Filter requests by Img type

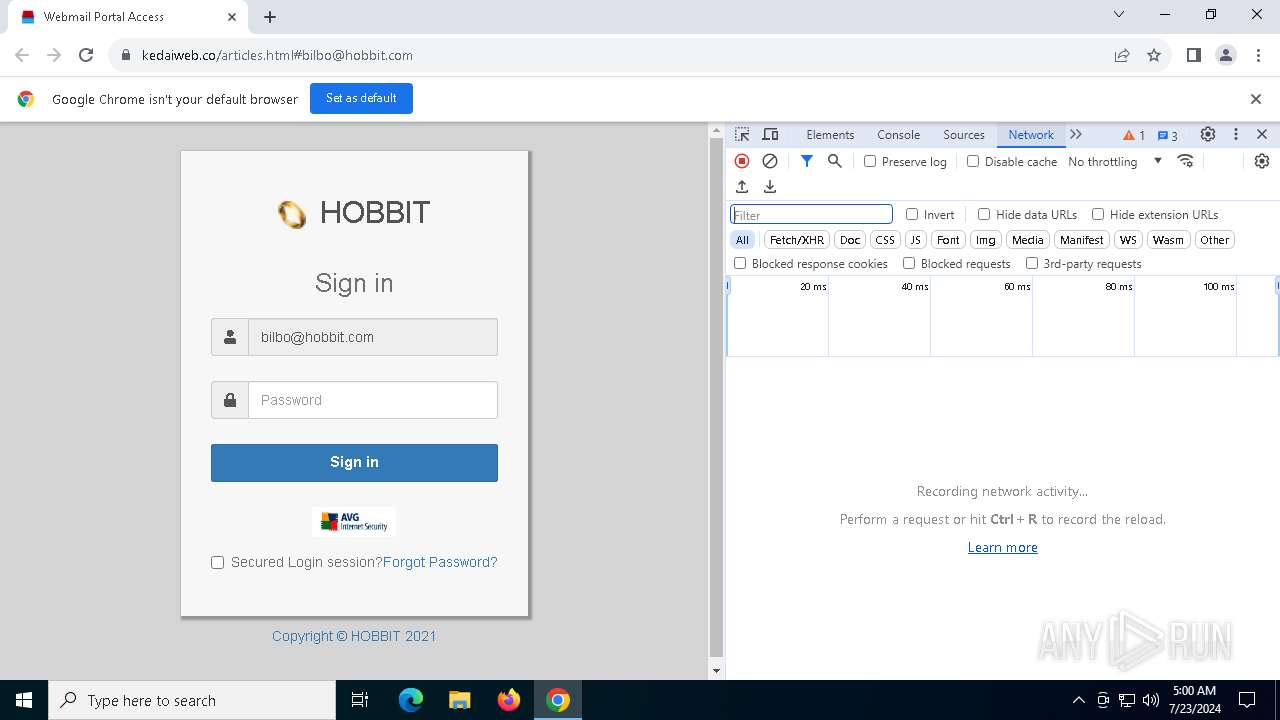click(986, 240)
